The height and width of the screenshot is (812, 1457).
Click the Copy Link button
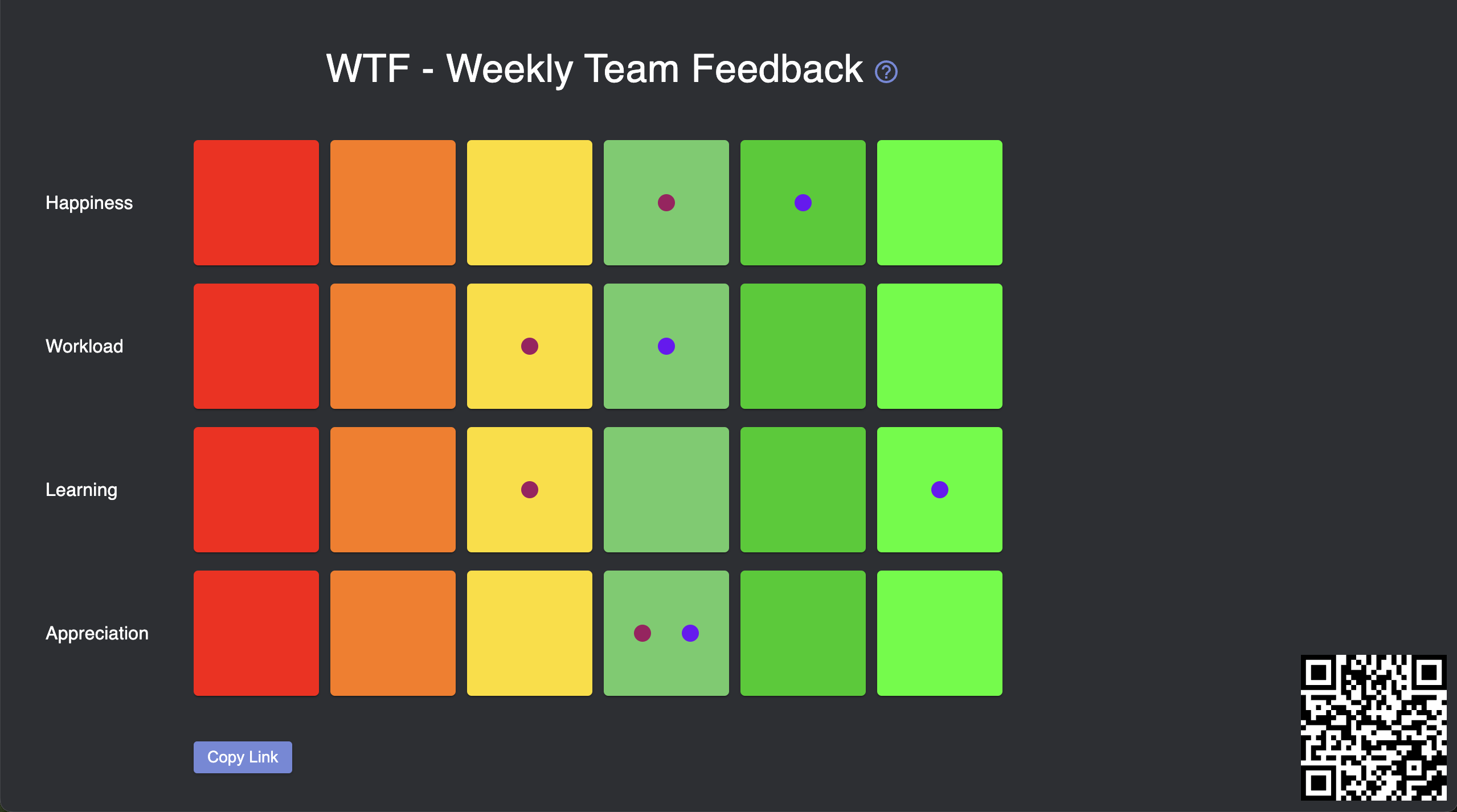[243, 756]
